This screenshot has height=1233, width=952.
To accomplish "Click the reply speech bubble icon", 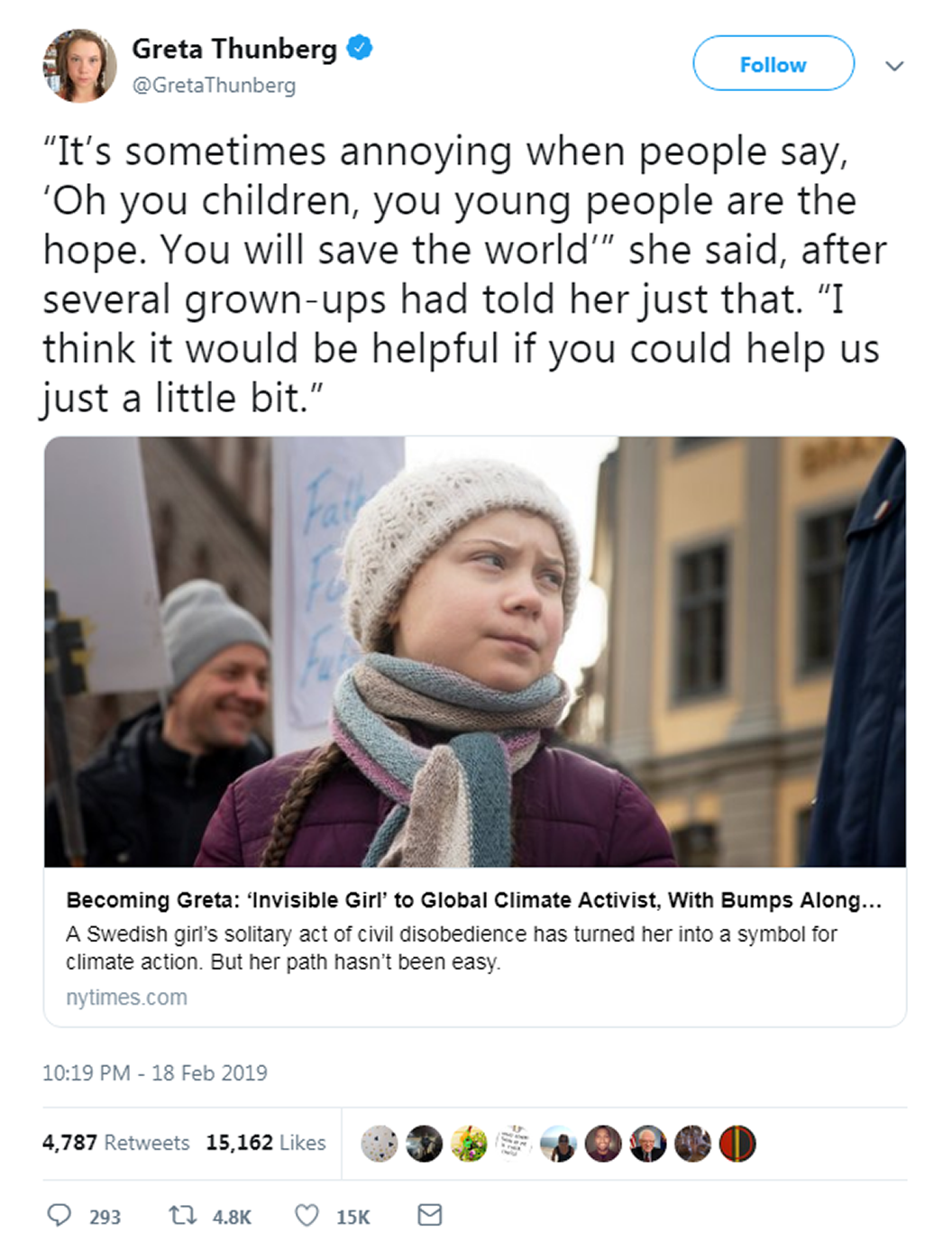I will click(59, 1215).
